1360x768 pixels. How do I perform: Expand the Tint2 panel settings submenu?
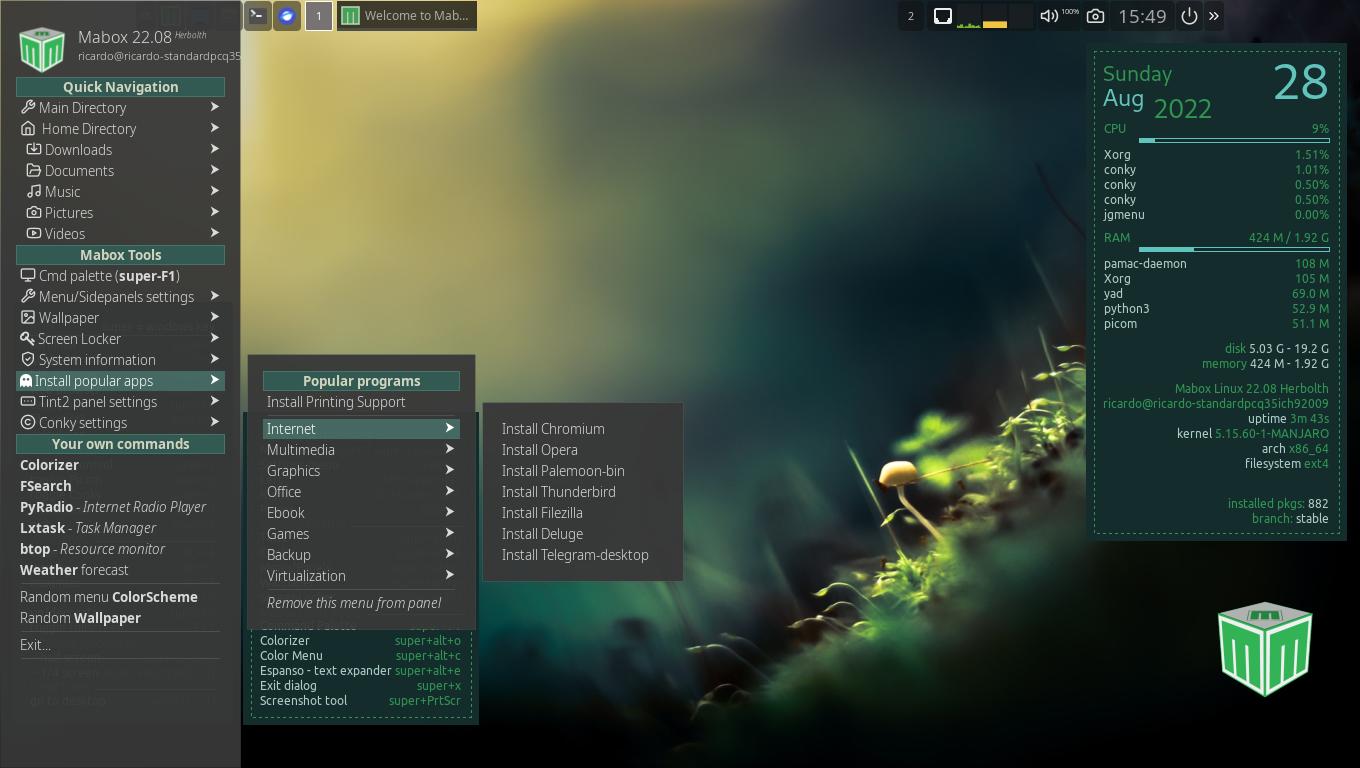point(120,401)
